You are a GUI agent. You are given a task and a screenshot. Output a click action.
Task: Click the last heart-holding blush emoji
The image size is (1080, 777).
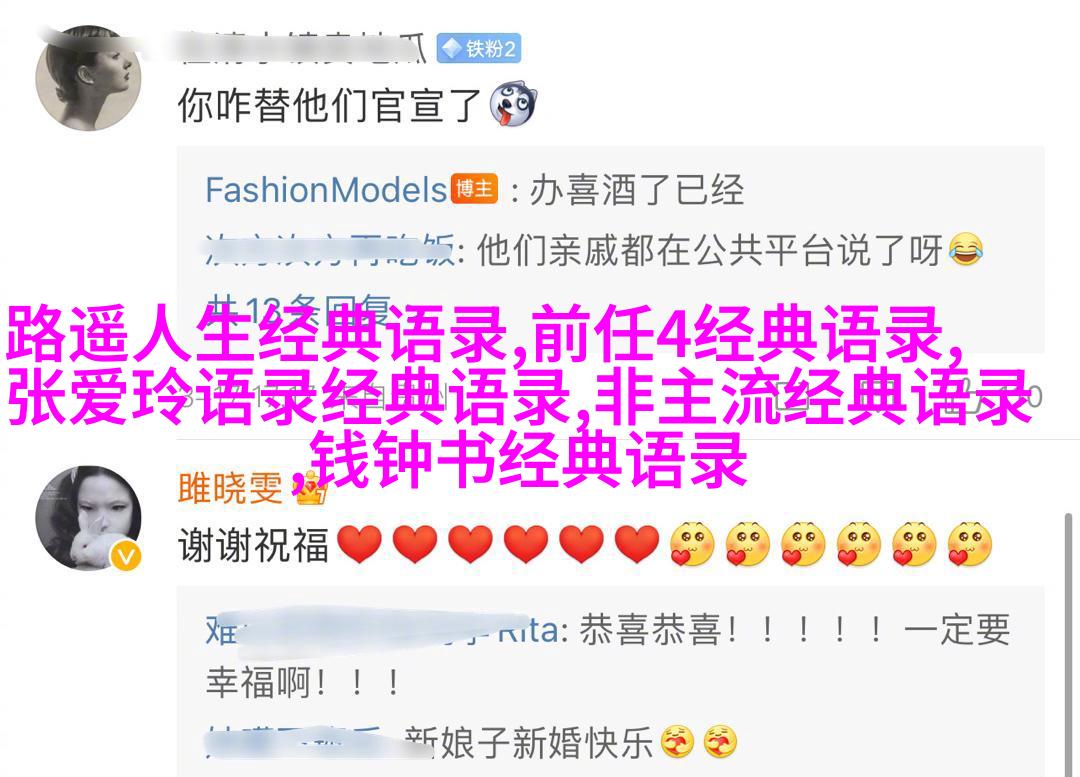click(x=970, y=544)
